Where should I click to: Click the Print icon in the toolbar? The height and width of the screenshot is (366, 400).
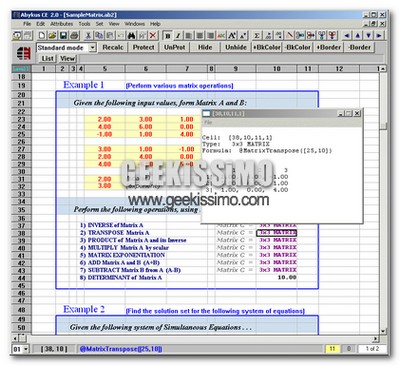[x=74, y=35]
